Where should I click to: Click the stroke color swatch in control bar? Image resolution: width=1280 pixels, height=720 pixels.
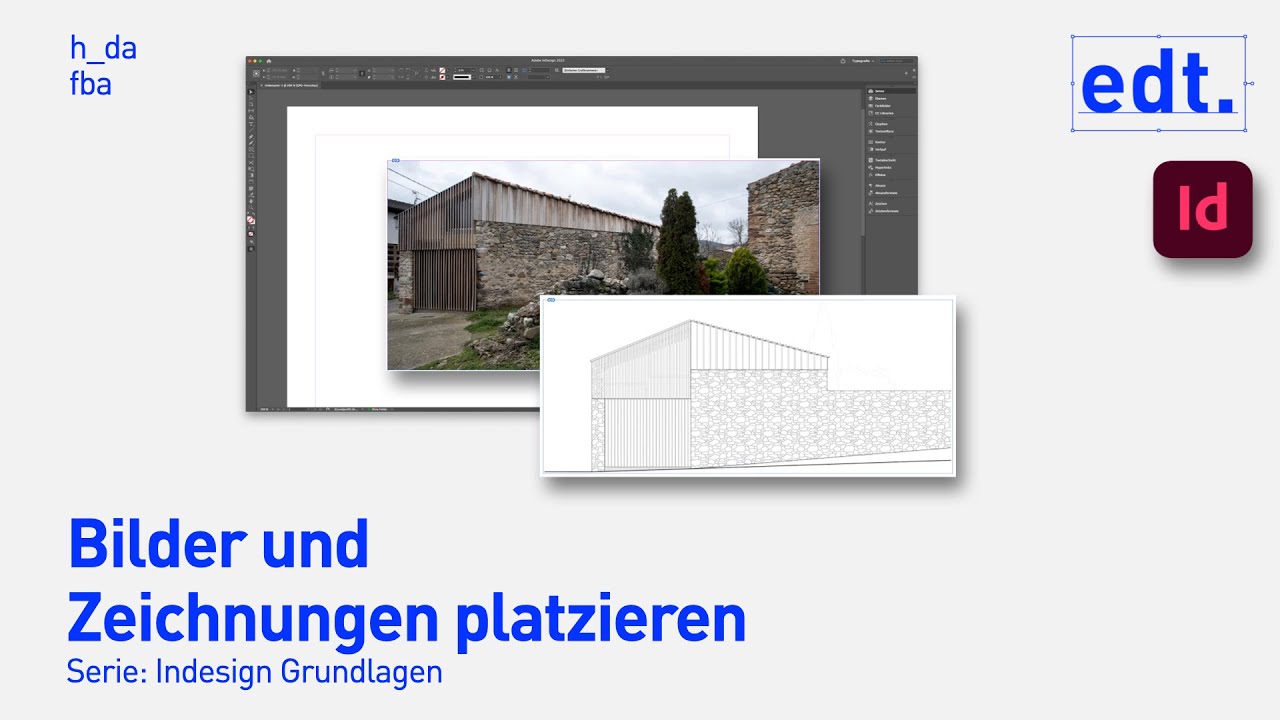click(442, 77)
